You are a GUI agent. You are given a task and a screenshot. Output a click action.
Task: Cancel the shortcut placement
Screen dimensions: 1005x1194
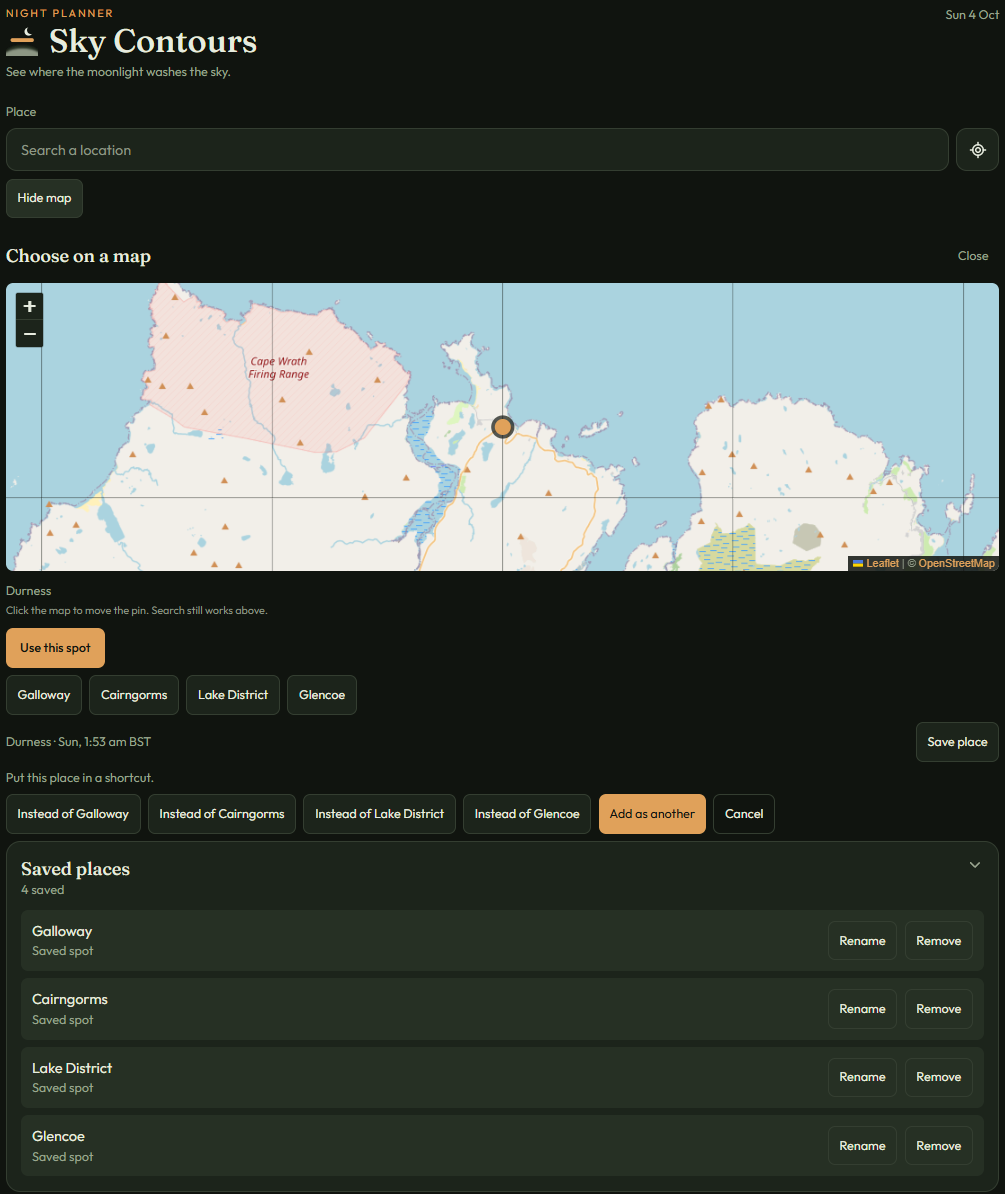[x=744, y=814]
